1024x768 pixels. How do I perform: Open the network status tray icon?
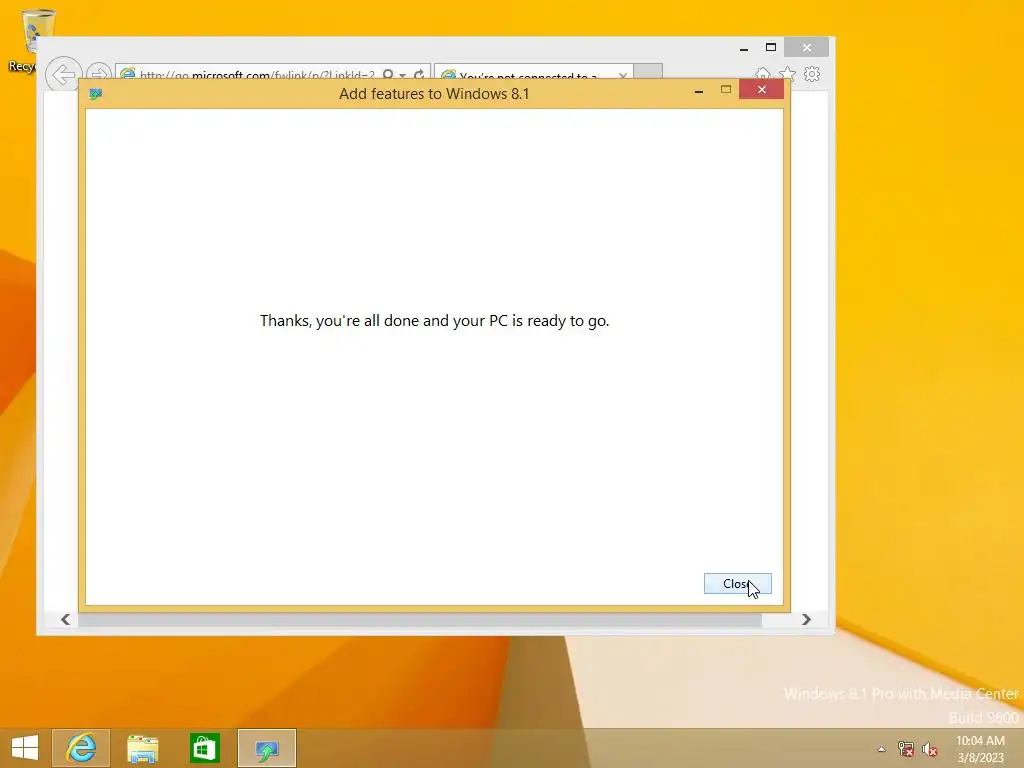click(905, 749)
